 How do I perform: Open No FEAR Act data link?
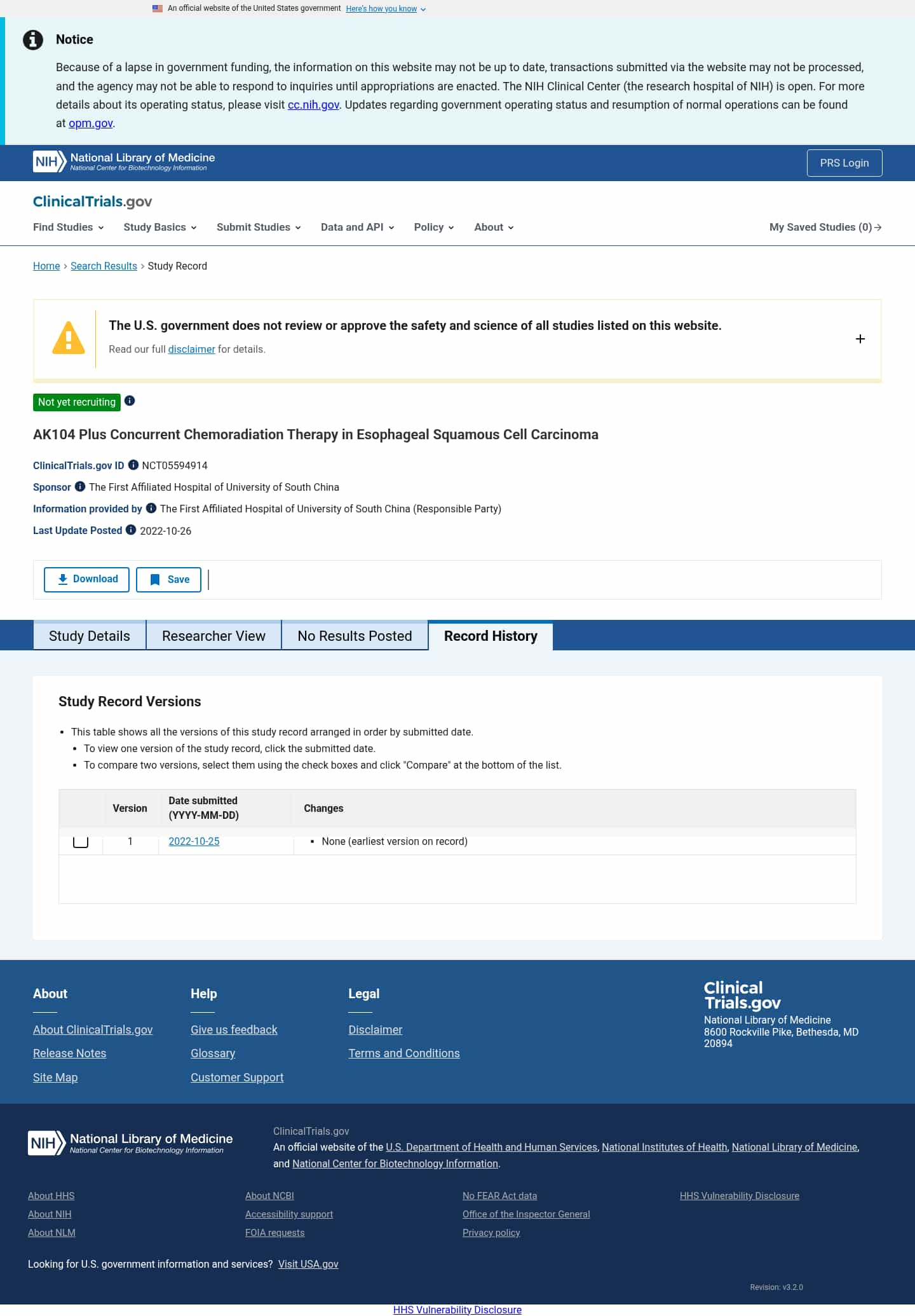click(x=499, y=1195)
